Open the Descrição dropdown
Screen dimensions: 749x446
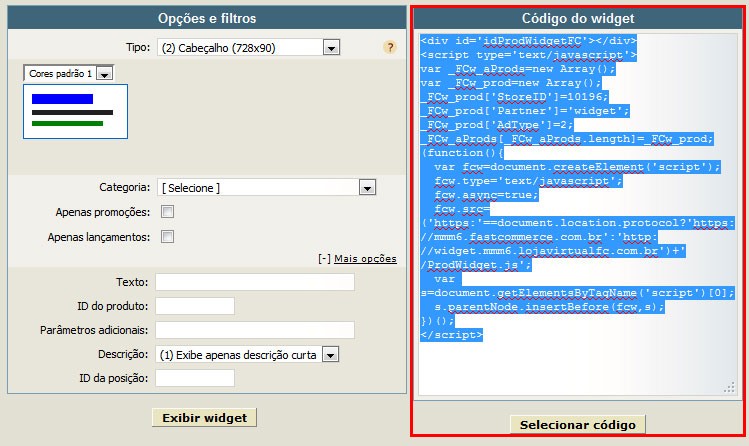pyautogui.click(x=247, y=354)
